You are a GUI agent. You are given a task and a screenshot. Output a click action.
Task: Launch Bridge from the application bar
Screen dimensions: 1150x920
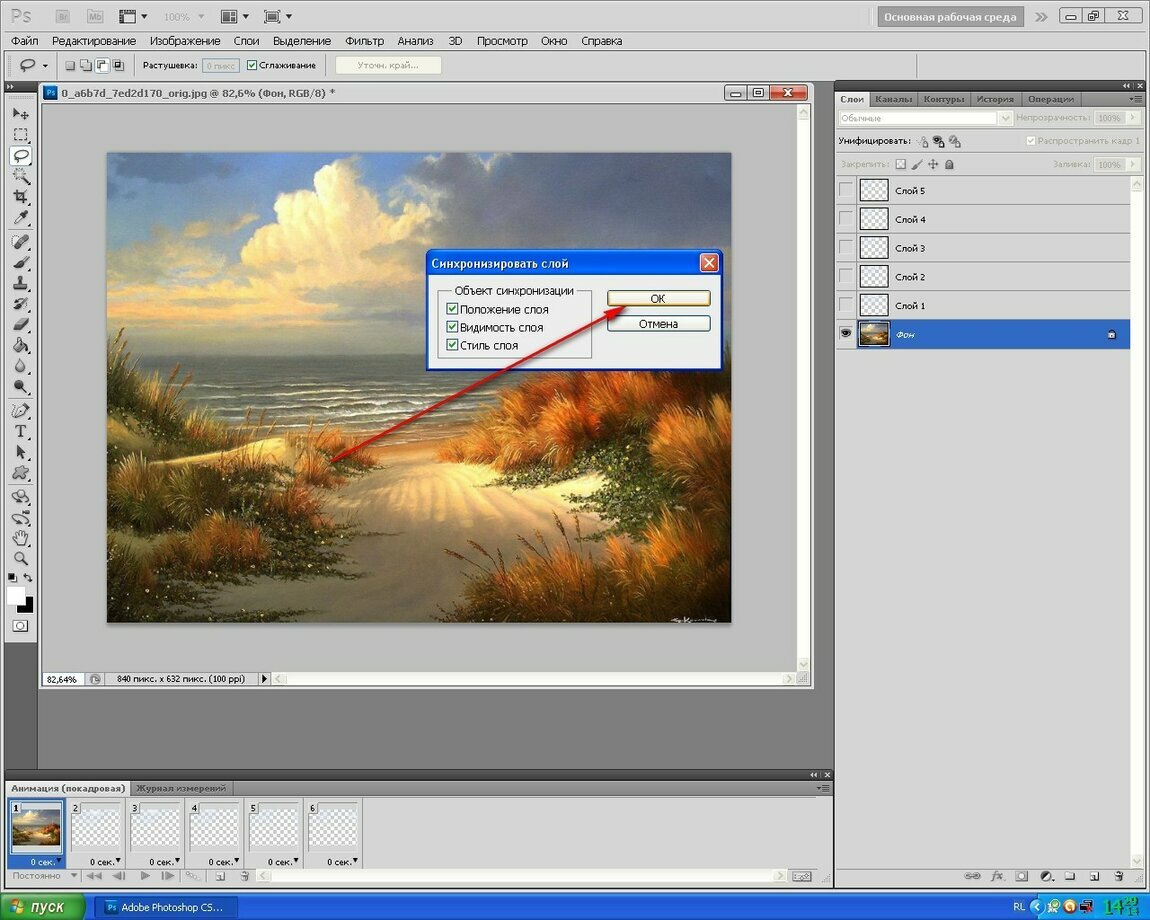point(63,16)
